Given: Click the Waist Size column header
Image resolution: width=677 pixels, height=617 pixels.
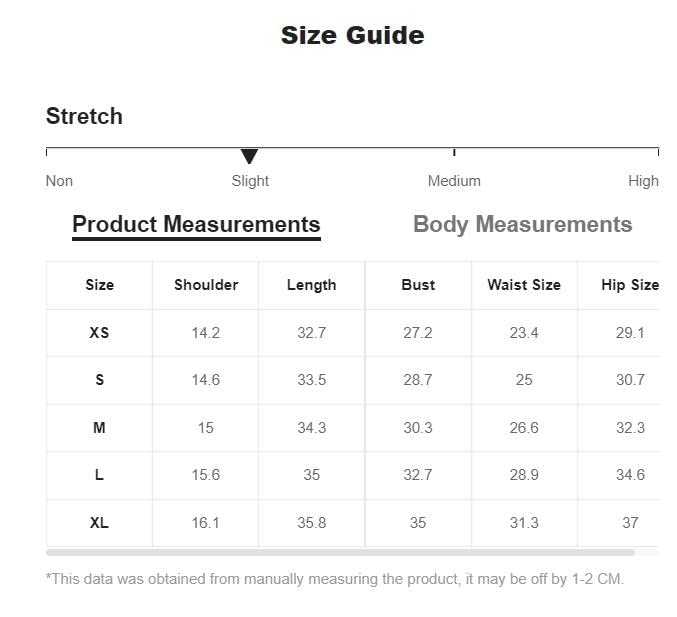Looking at the screenshot, I should point(524,285).
